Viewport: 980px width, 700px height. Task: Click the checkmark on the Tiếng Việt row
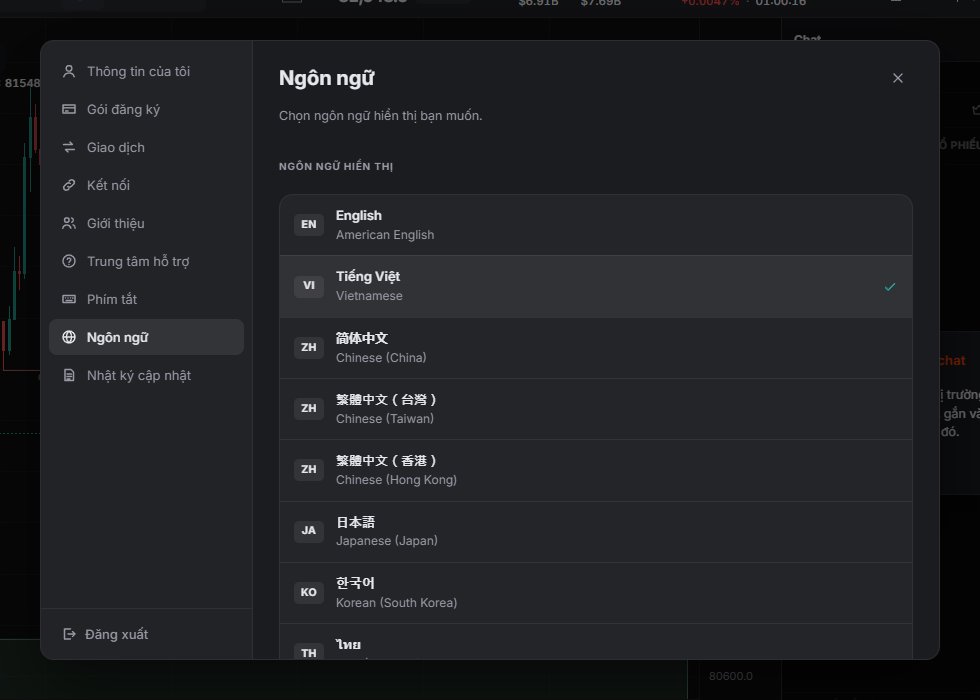[890, 287]
